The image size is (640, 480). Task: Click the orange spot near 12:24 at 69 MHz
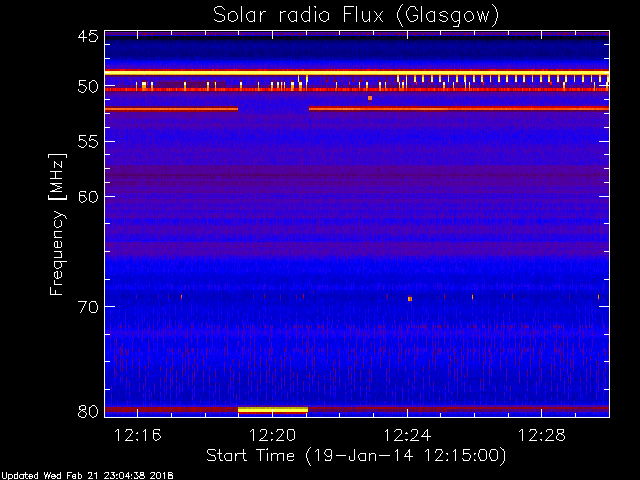(x=410, y=299)
